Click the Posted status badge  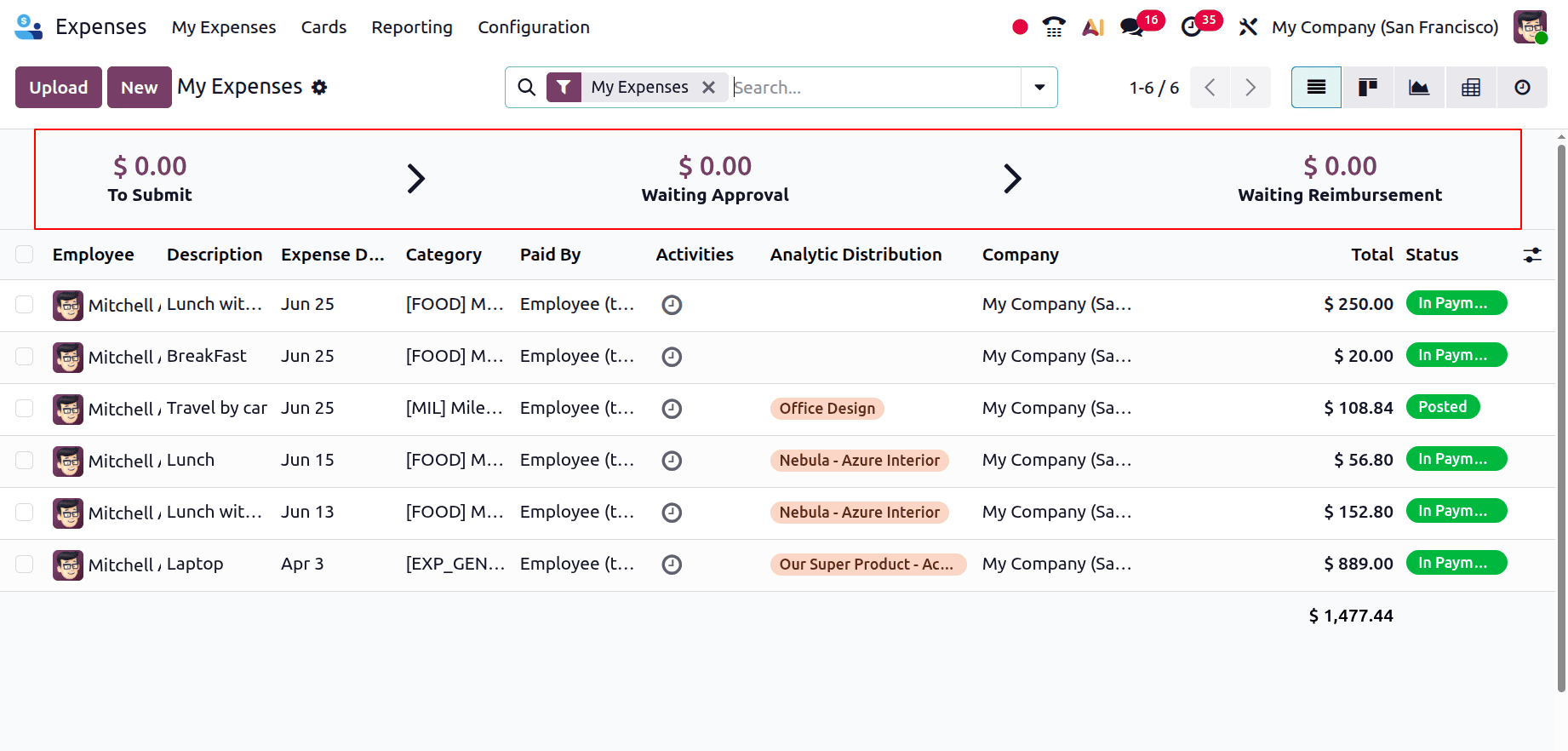coord(1443,407)
